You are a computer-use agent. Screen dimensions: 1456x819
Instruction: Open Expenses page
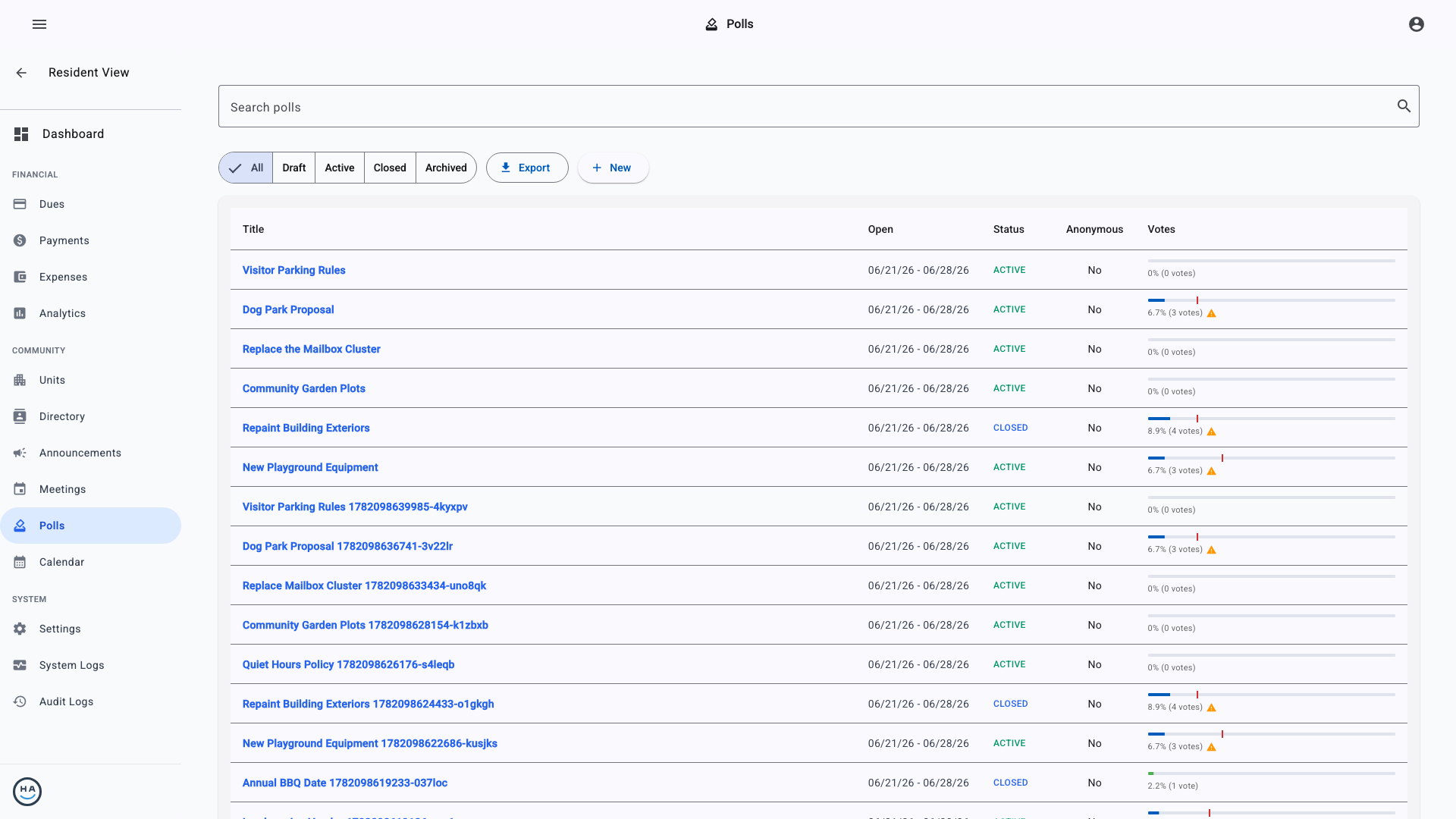[x=91, y=277]
